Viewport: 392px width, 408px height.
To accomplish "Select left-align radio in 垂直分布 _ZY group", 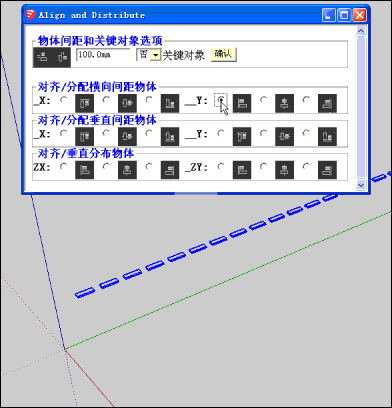I will 221,166.
